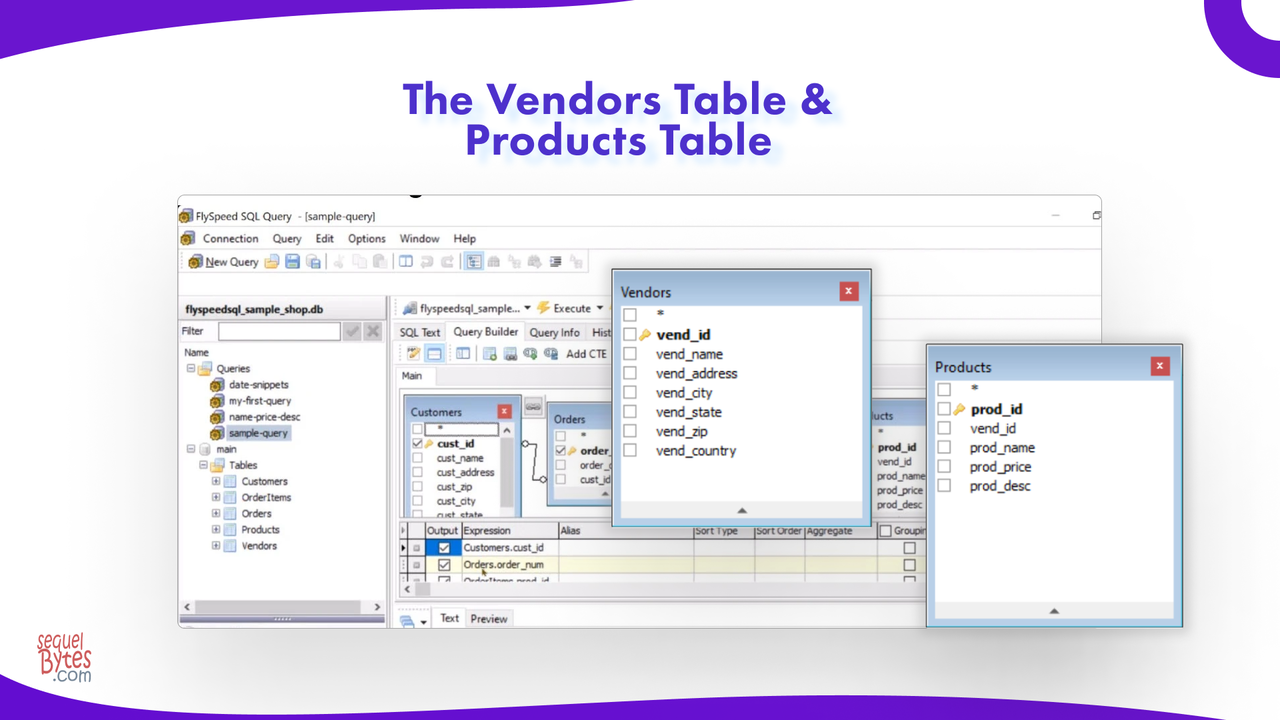
Task: Click the Save All icon in the toolbar
Action: [313, 262]
